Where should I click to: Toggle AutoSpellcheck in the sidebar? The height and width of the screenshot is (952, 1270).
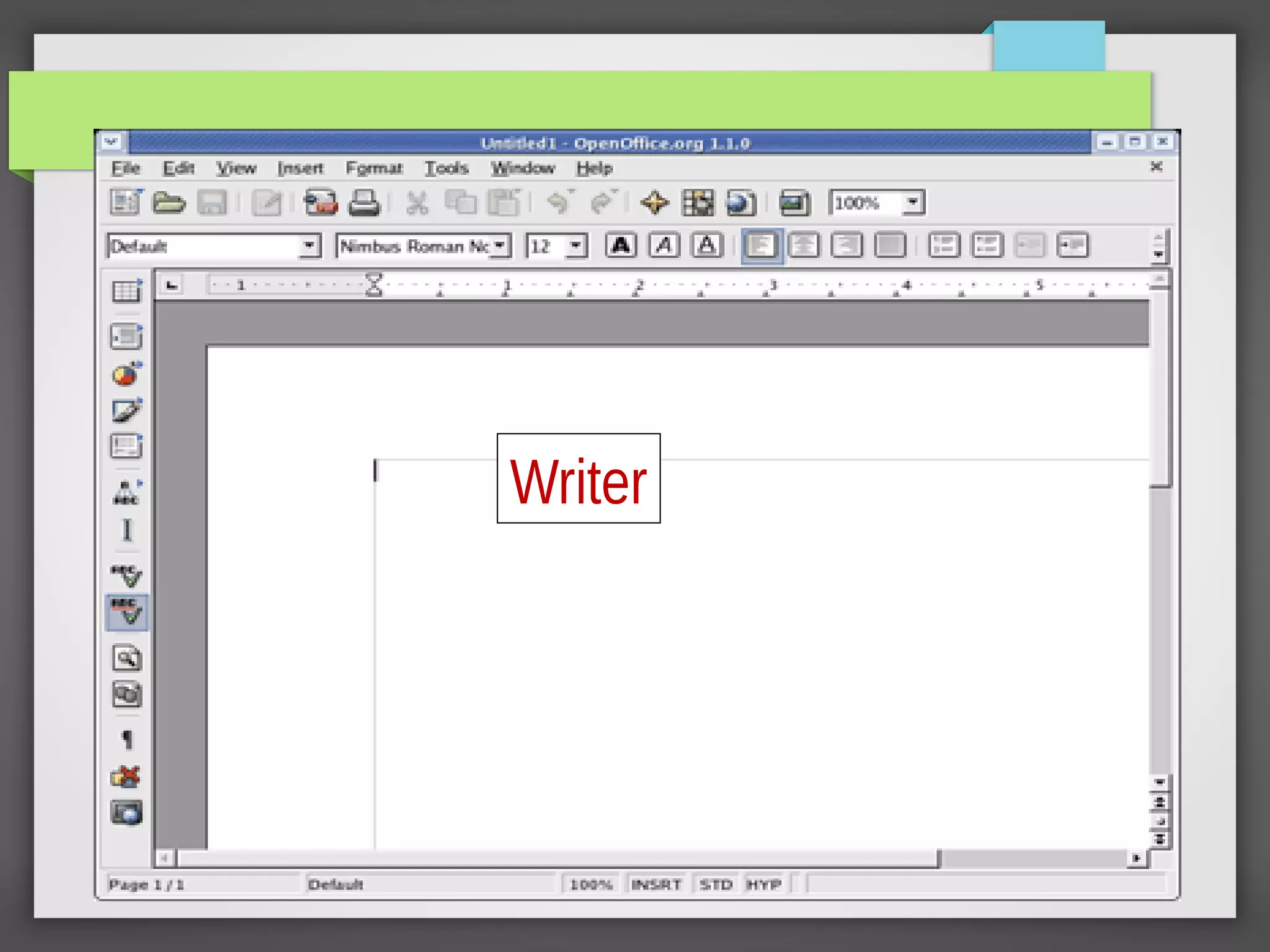click(127, 612)
